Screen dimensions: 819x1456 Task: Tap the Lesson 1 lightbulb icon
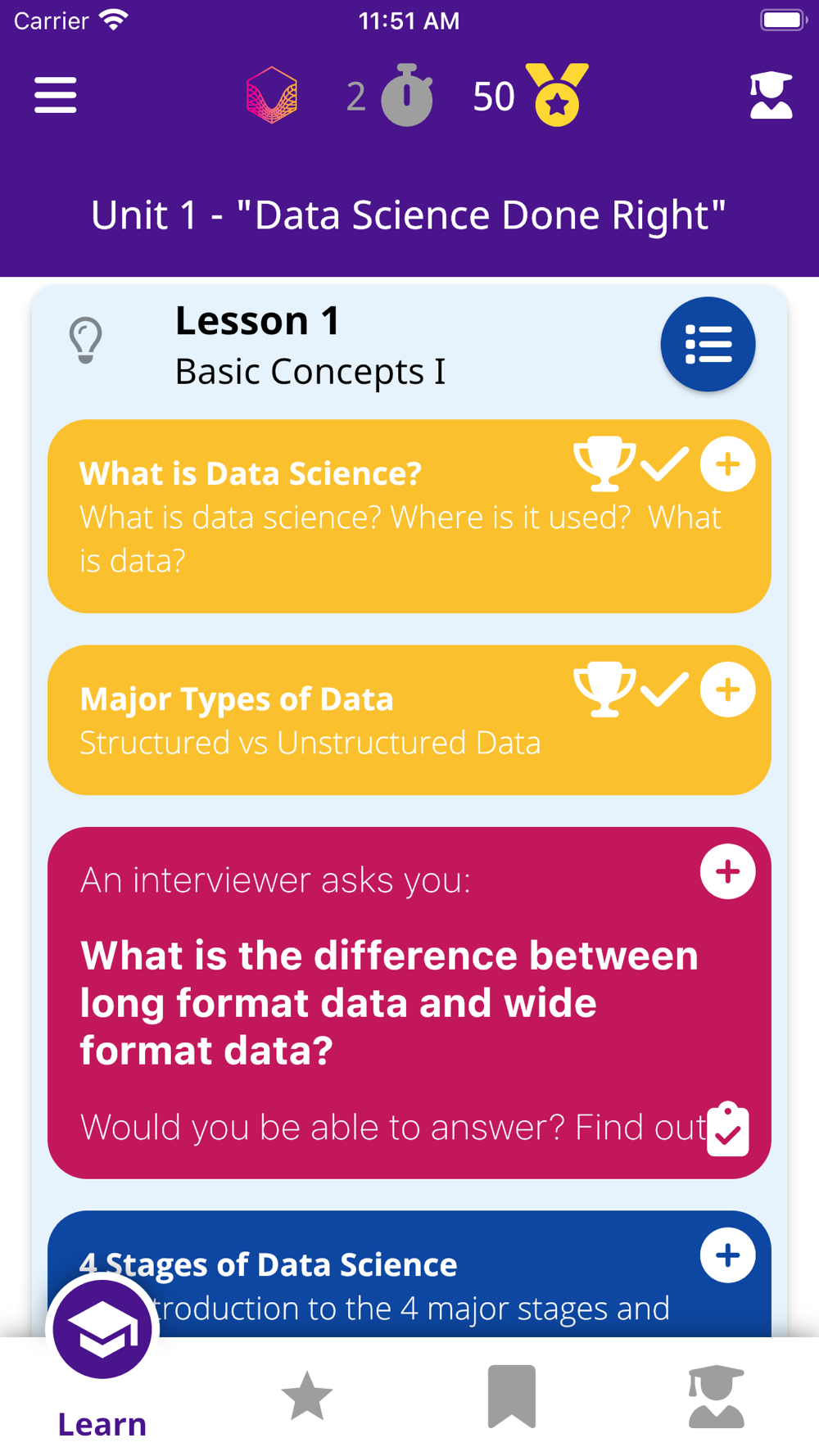point(86,341)
